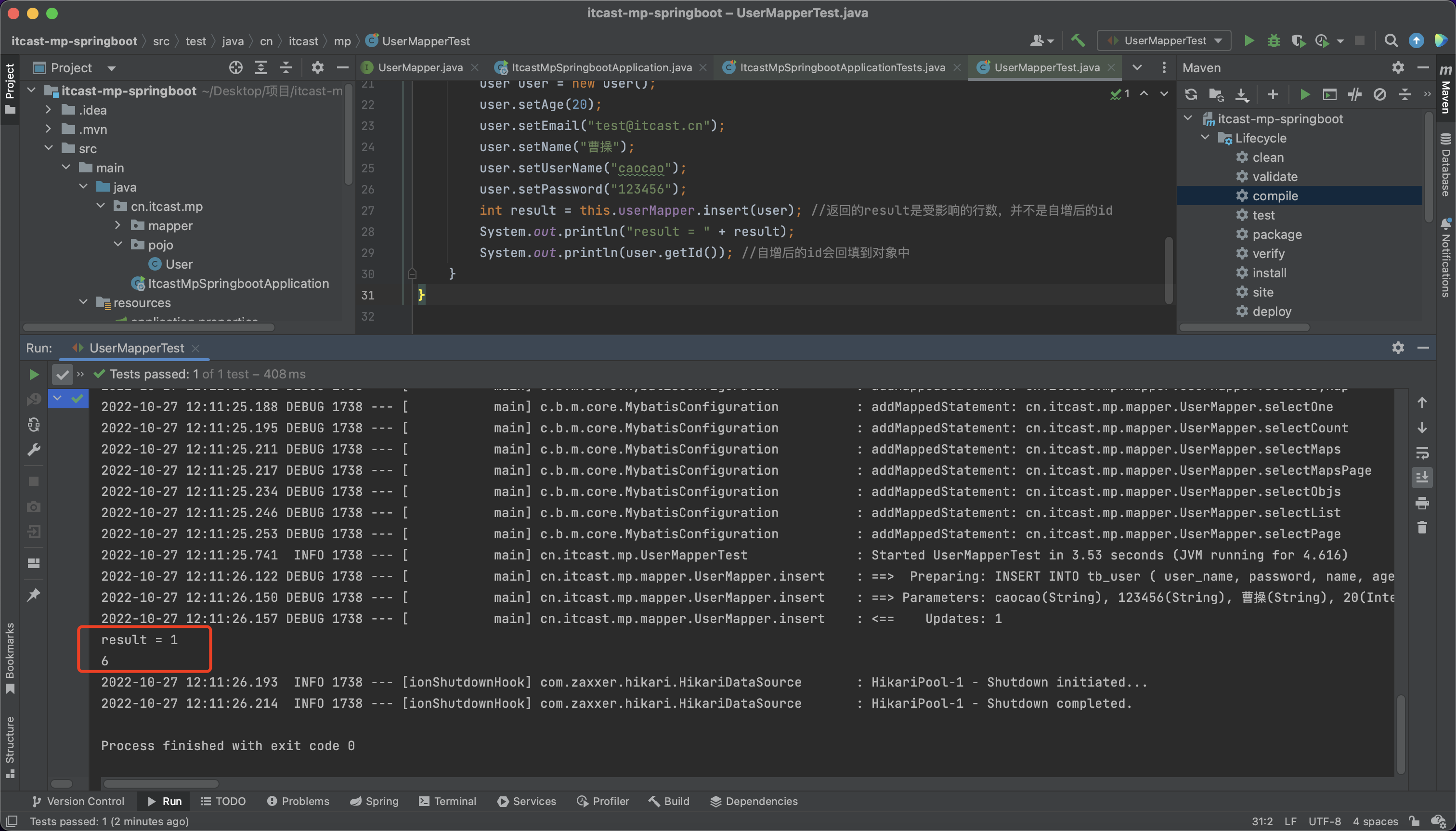Select Maven compile lifecycle goal
The height and width of the screenshot is (831, 1456).
point(1274,196)
